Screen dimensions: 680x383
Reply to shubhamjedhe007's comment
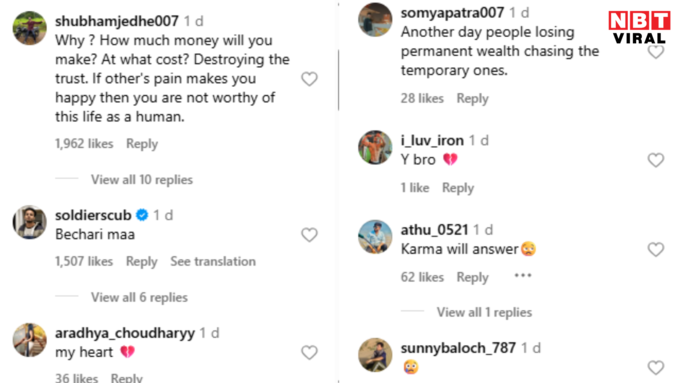[142, 144]
